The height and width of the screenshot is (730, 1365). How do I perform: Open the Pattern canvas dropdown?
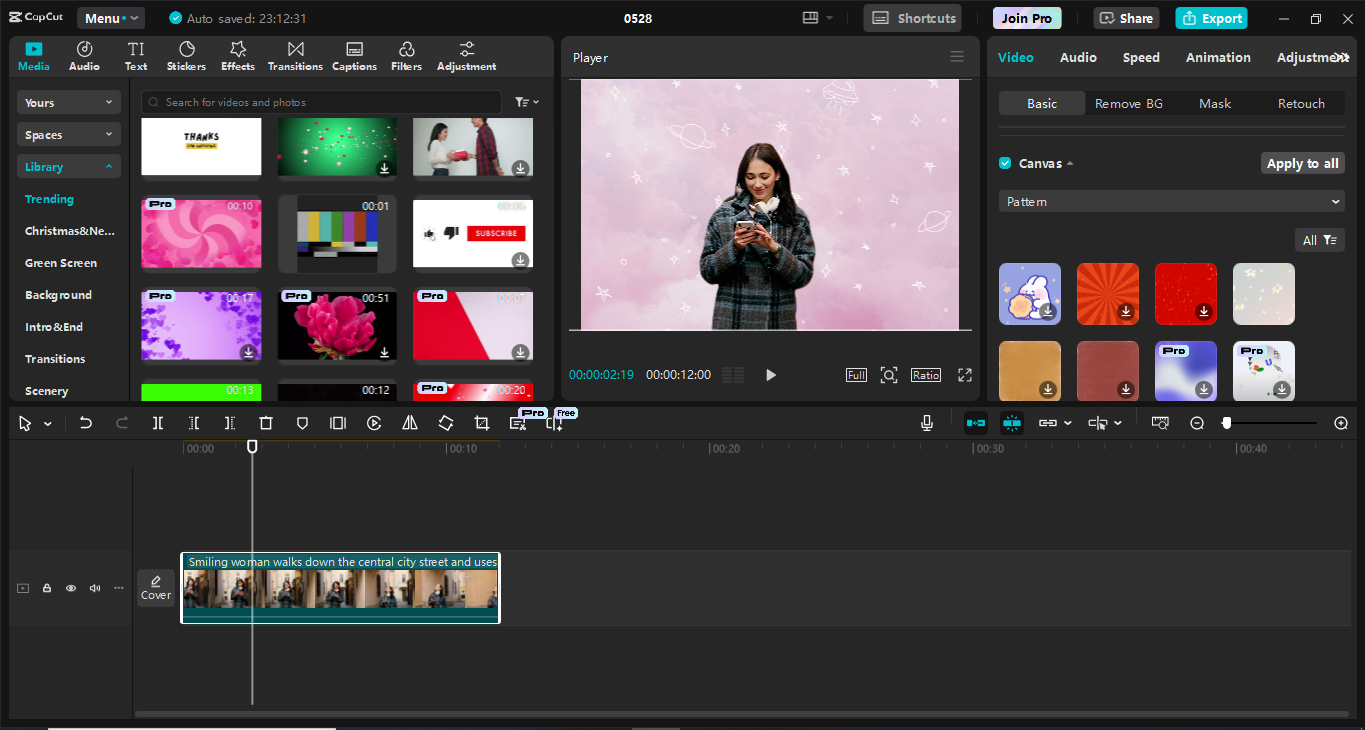(x=1170, y=201)
